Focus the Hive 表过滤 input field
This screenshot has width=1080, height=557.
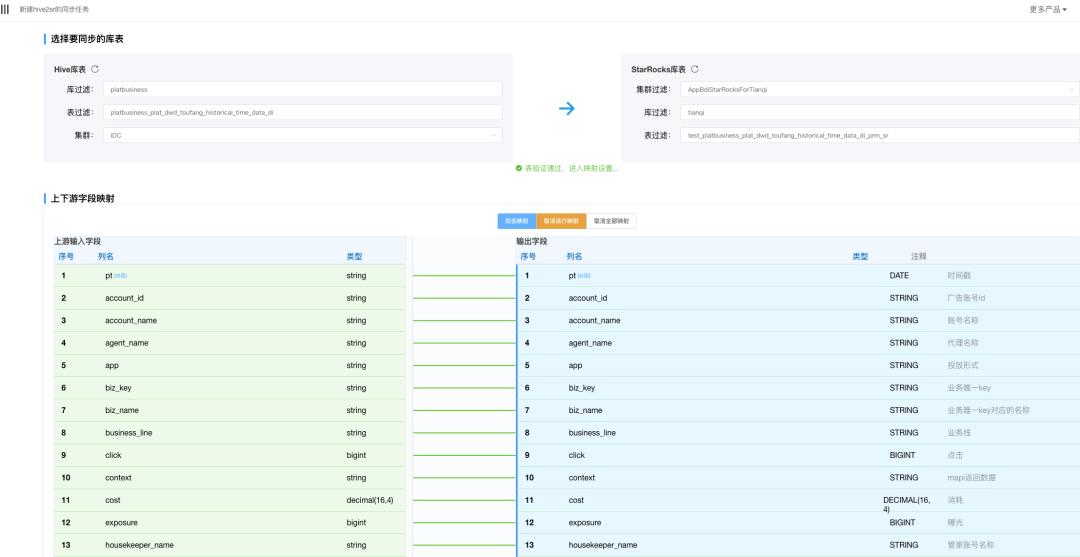pos(302,112)
